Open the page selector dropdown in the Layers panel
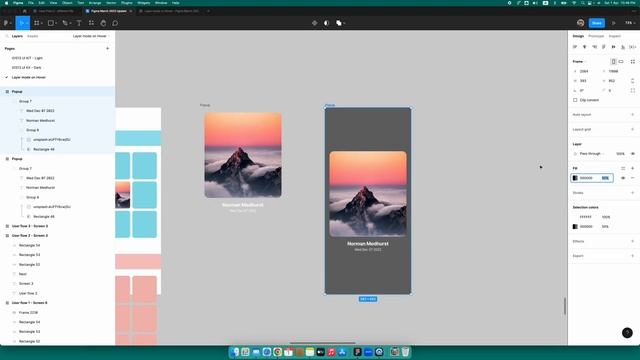This screenshot has width=640, height=360. coord(91,36)
